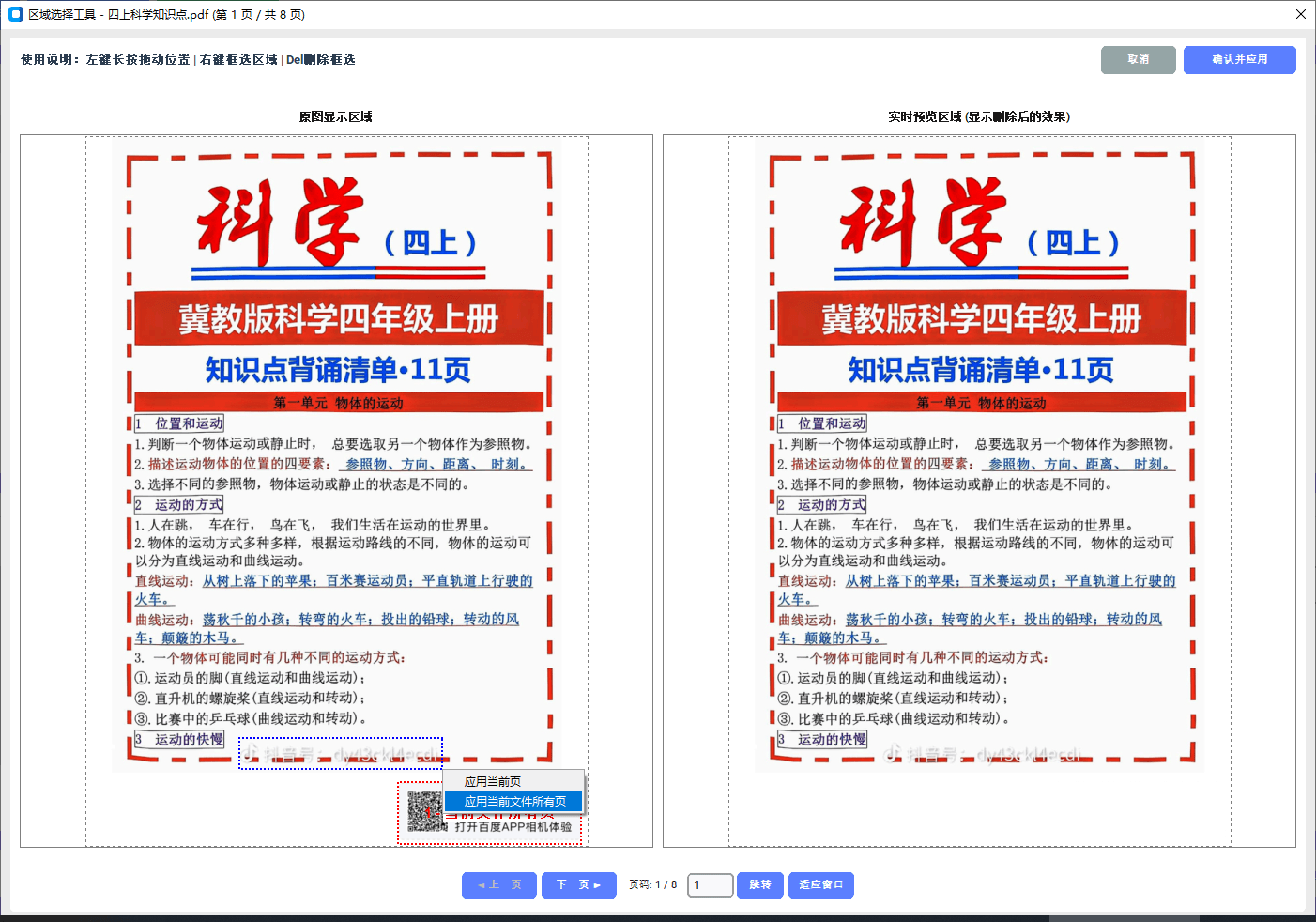This screenshot has height=922, width=1316.
Task: Click the 跳转 jump button
Action: pos(759,884)
